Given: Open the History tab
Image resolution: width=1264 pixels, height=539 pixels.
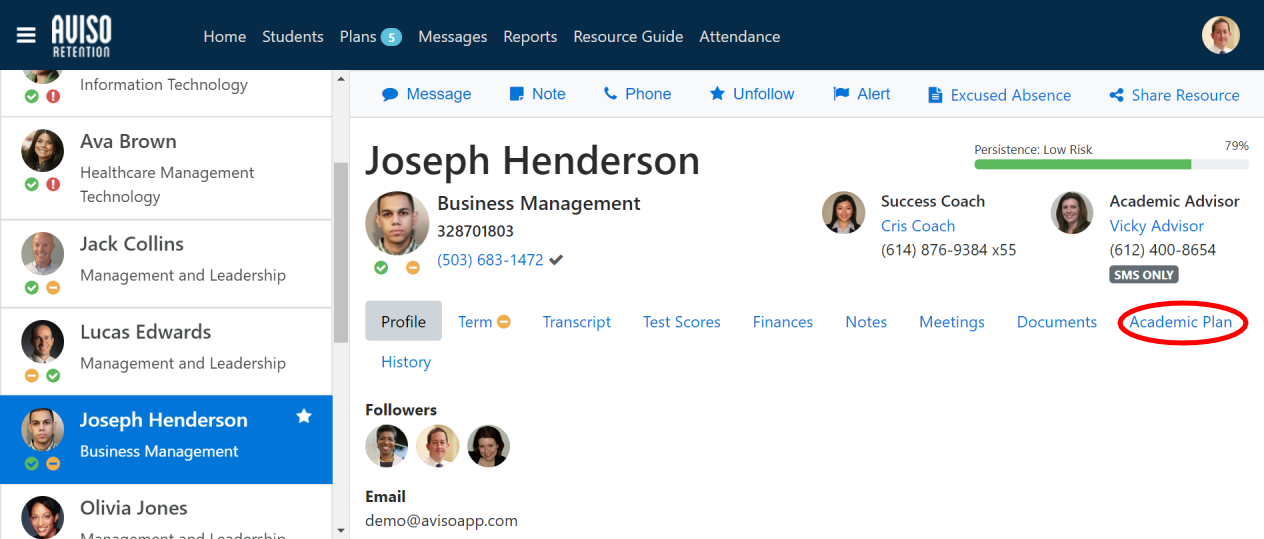Looking at the screenshot, I should click(x=406, y=362).
